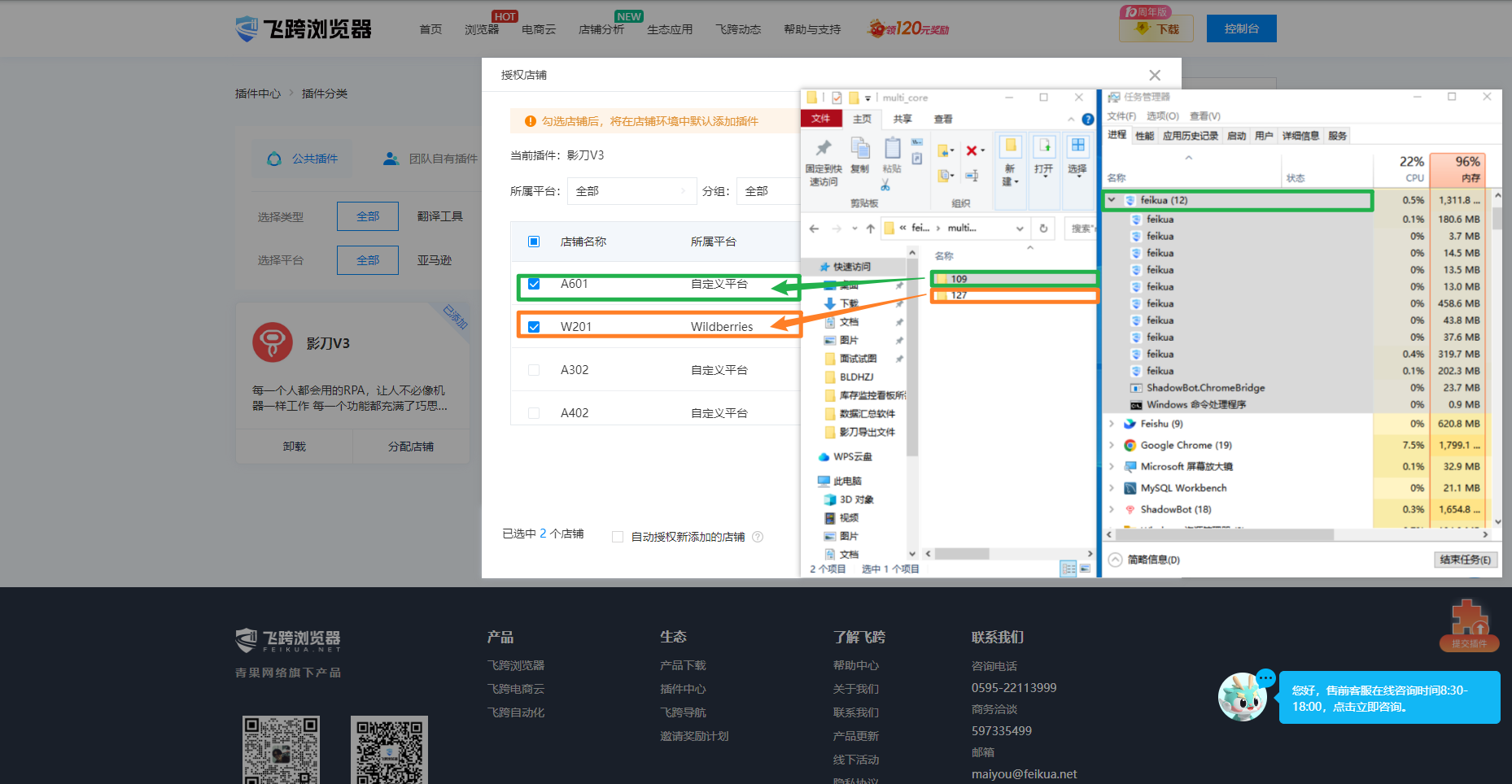Open 店铺分析 in the top navigation

click(601, 29)
